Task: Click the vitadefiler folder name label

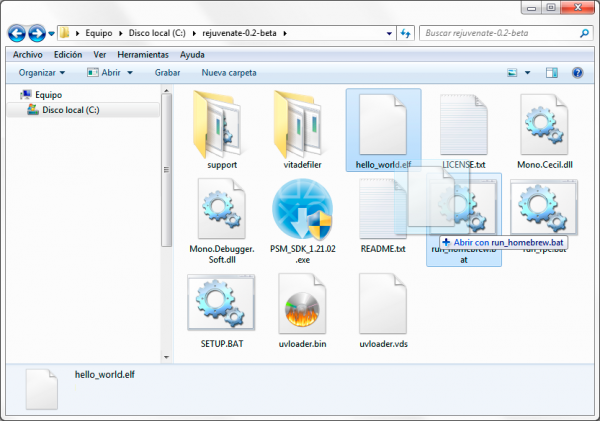Action: click(302, 165)
